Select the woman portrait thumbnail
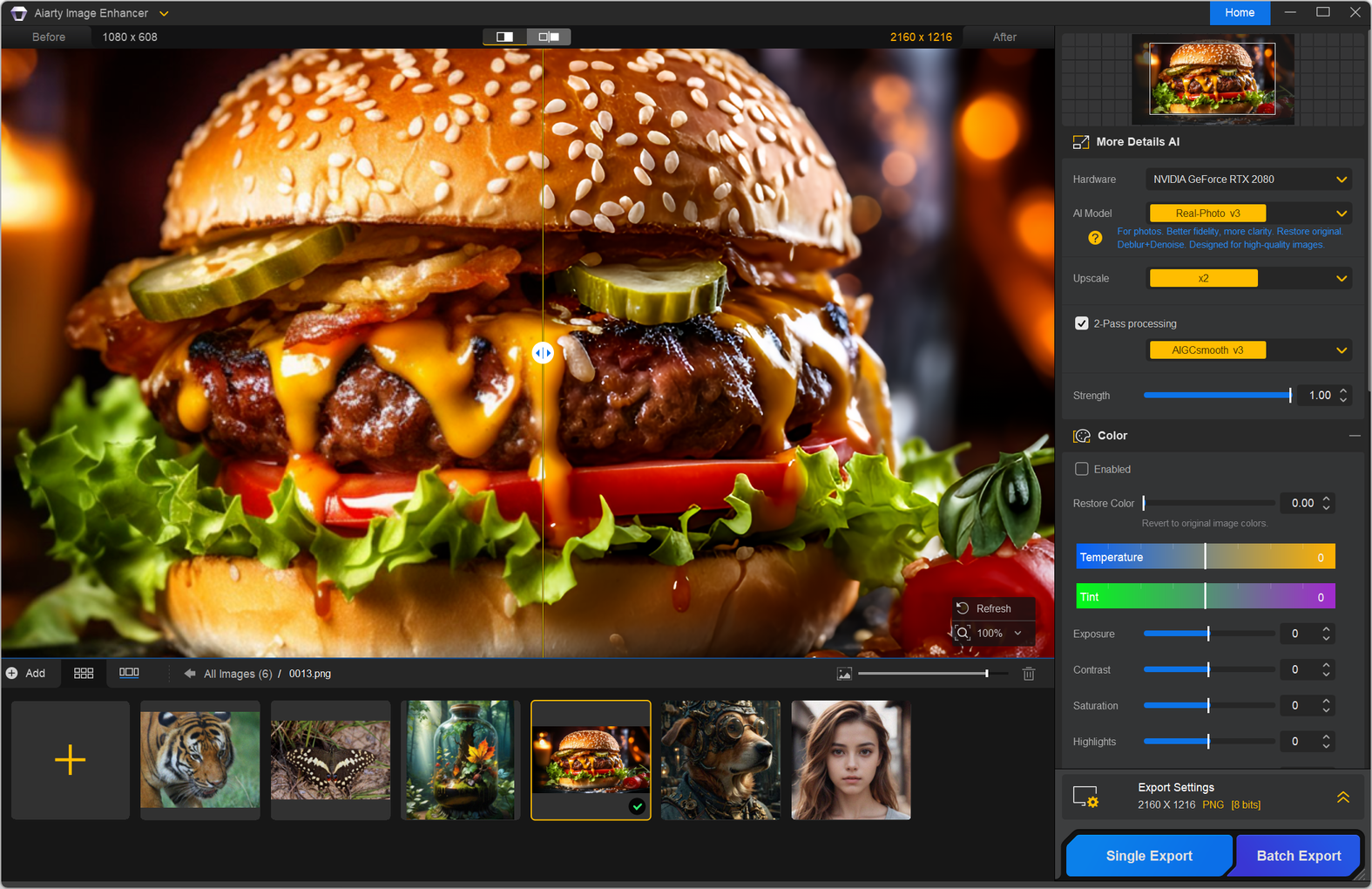This screenshot has width=1372, height=889. point(851,760)
